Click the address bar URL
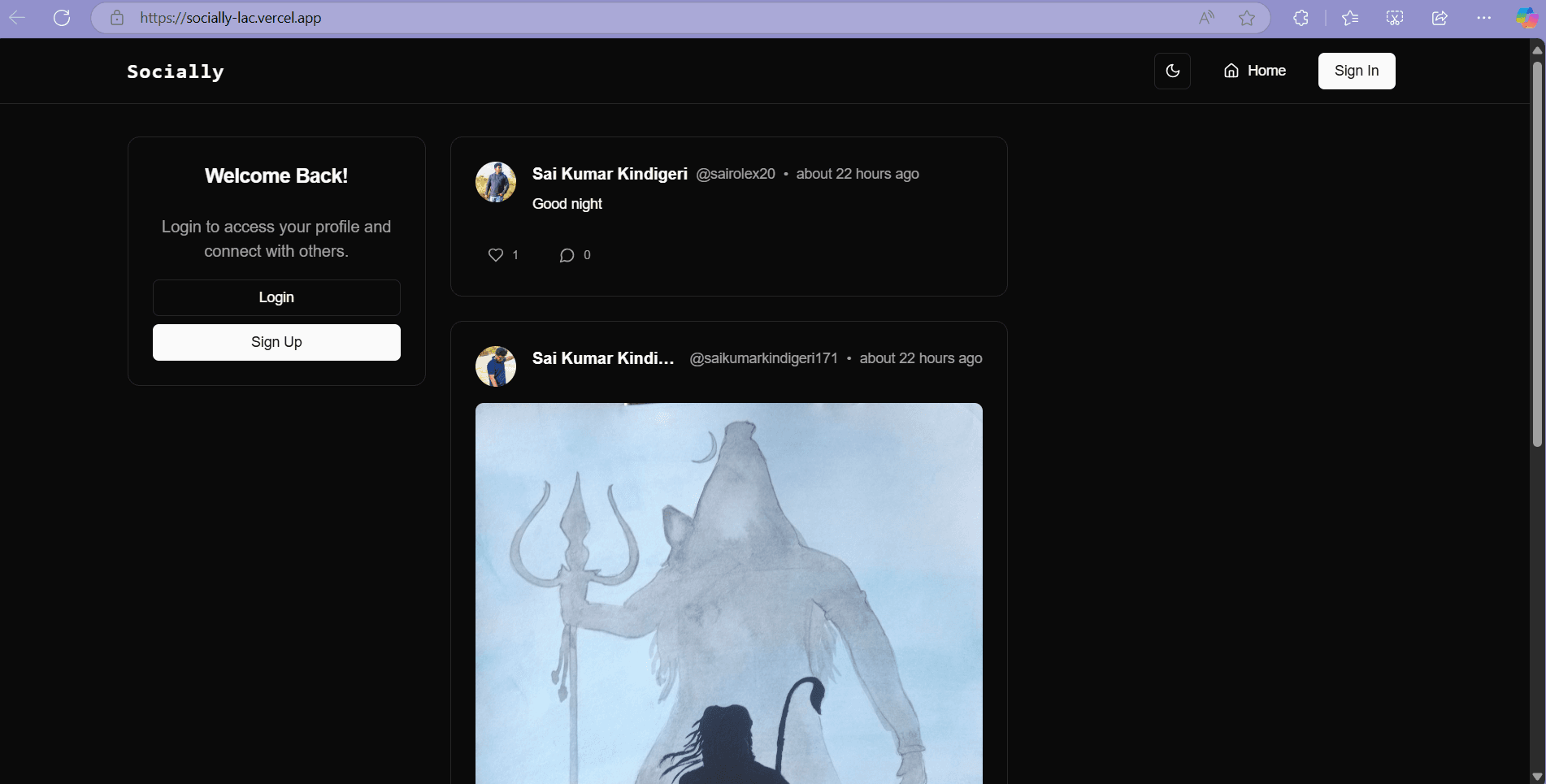 pyautogui.click(x=231, y=18)
